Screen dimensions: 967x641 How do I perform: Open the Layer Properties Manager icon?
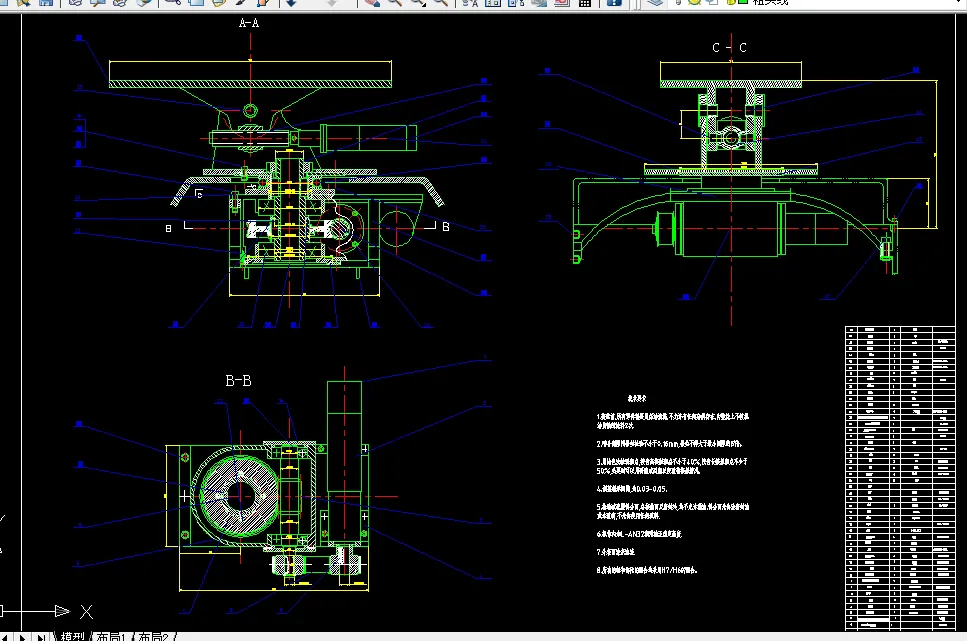[655, 2]
